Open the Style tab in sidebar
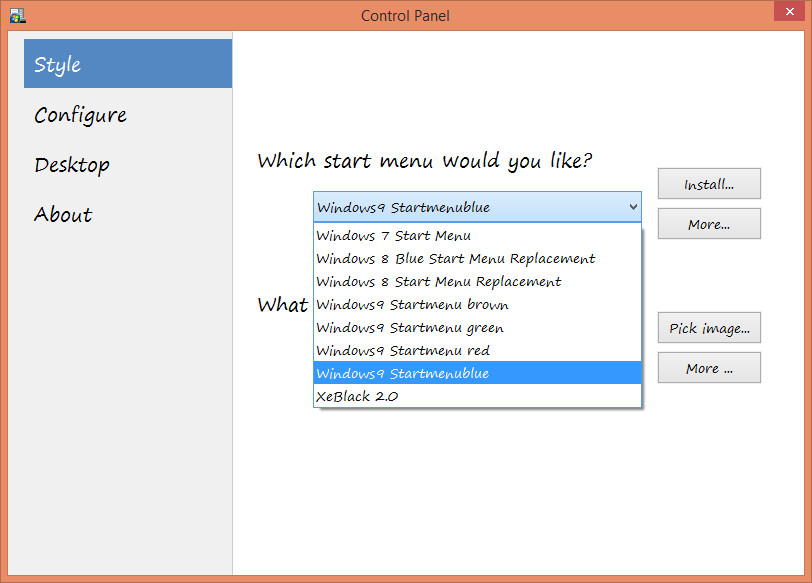The width and height of the screenshot is (812, 583). 128,64
